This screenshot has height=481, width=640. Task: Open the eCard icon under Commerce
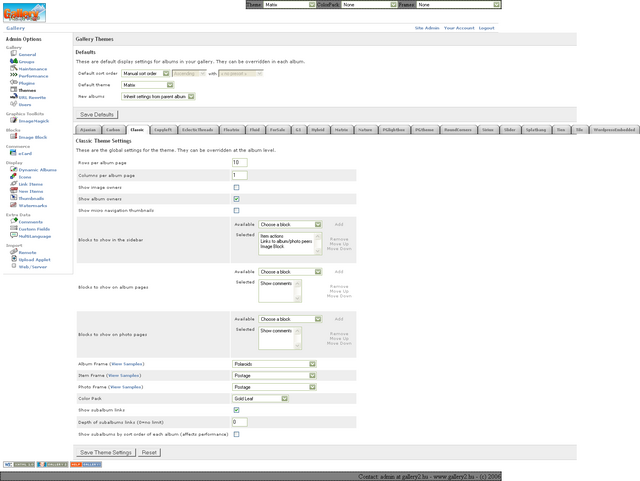(x=13, y=153)
